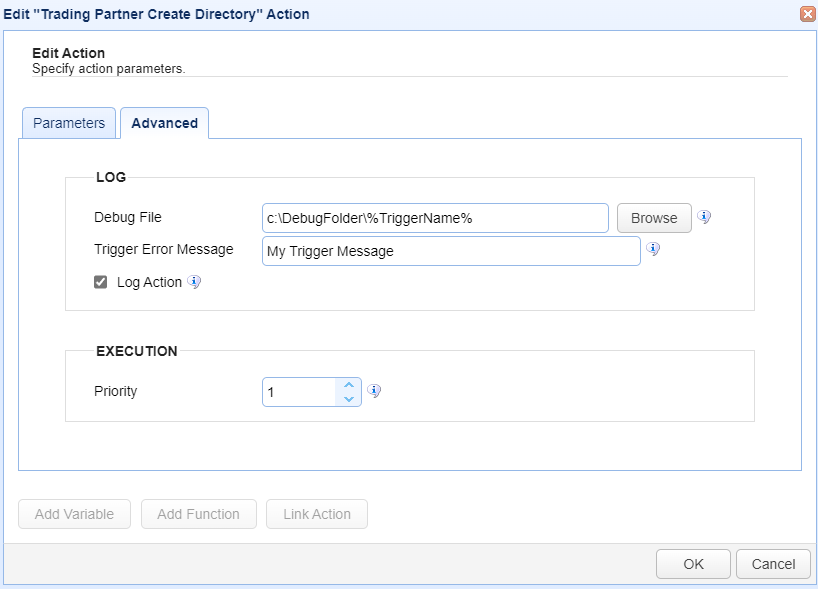Image resolution: width=818 pixels, height=589 pixels.
Task: Click the Priority field info icon
Action: [374, 391]
